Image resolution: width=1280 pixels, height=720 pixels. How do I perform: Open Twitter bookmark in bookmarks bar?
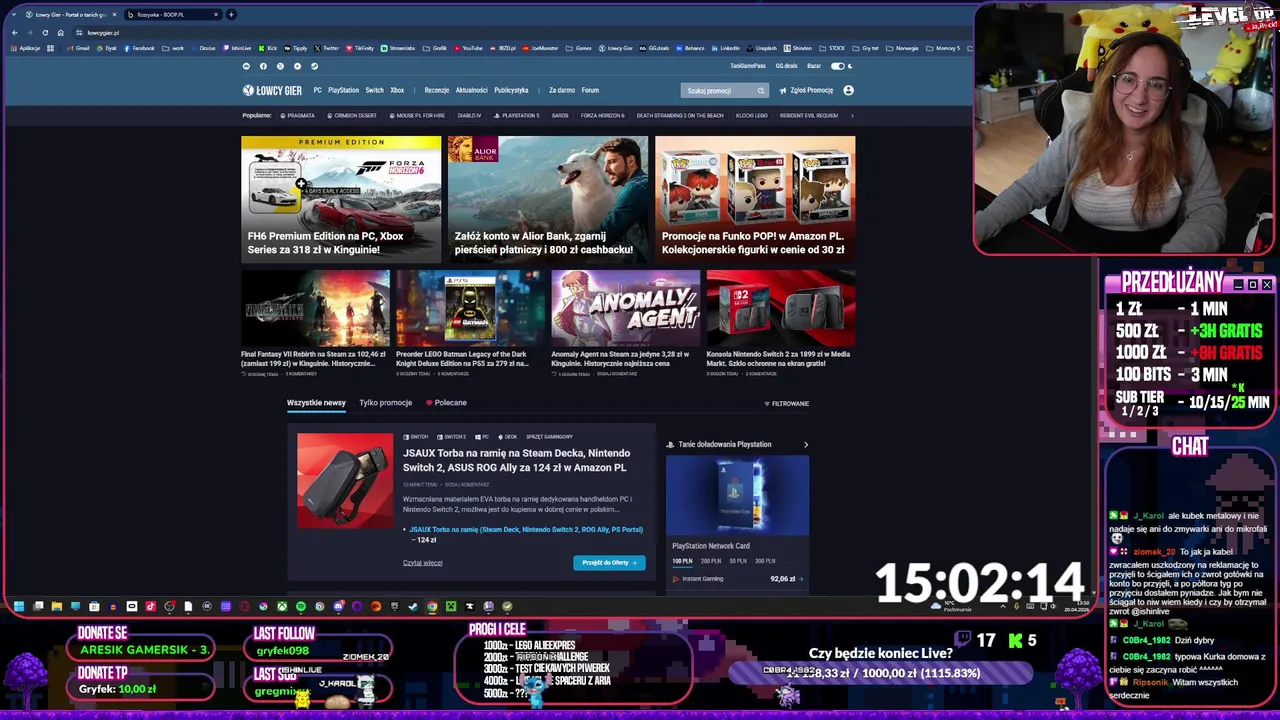(x=327, y=48)
